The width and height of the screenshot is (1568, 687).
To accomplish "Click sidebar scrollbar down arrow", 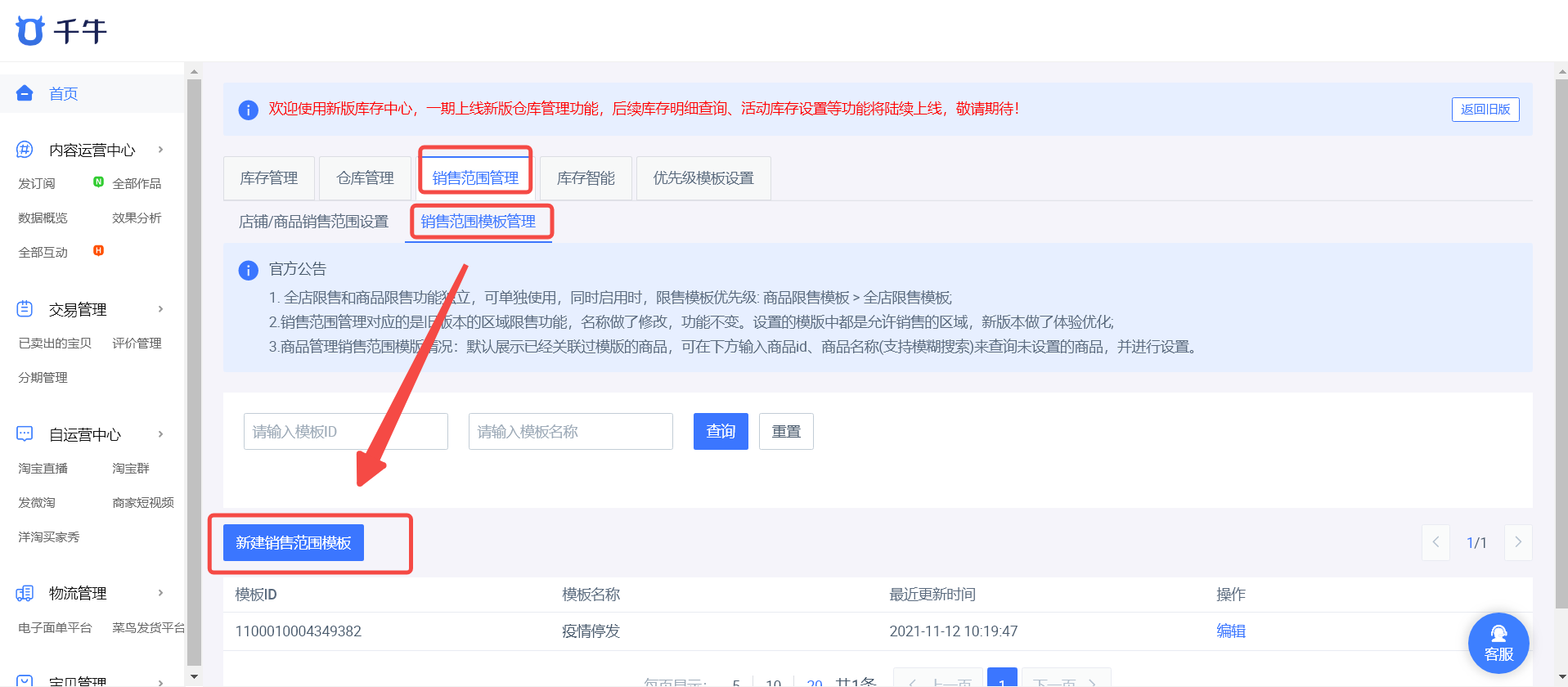I will pos(194,677).
